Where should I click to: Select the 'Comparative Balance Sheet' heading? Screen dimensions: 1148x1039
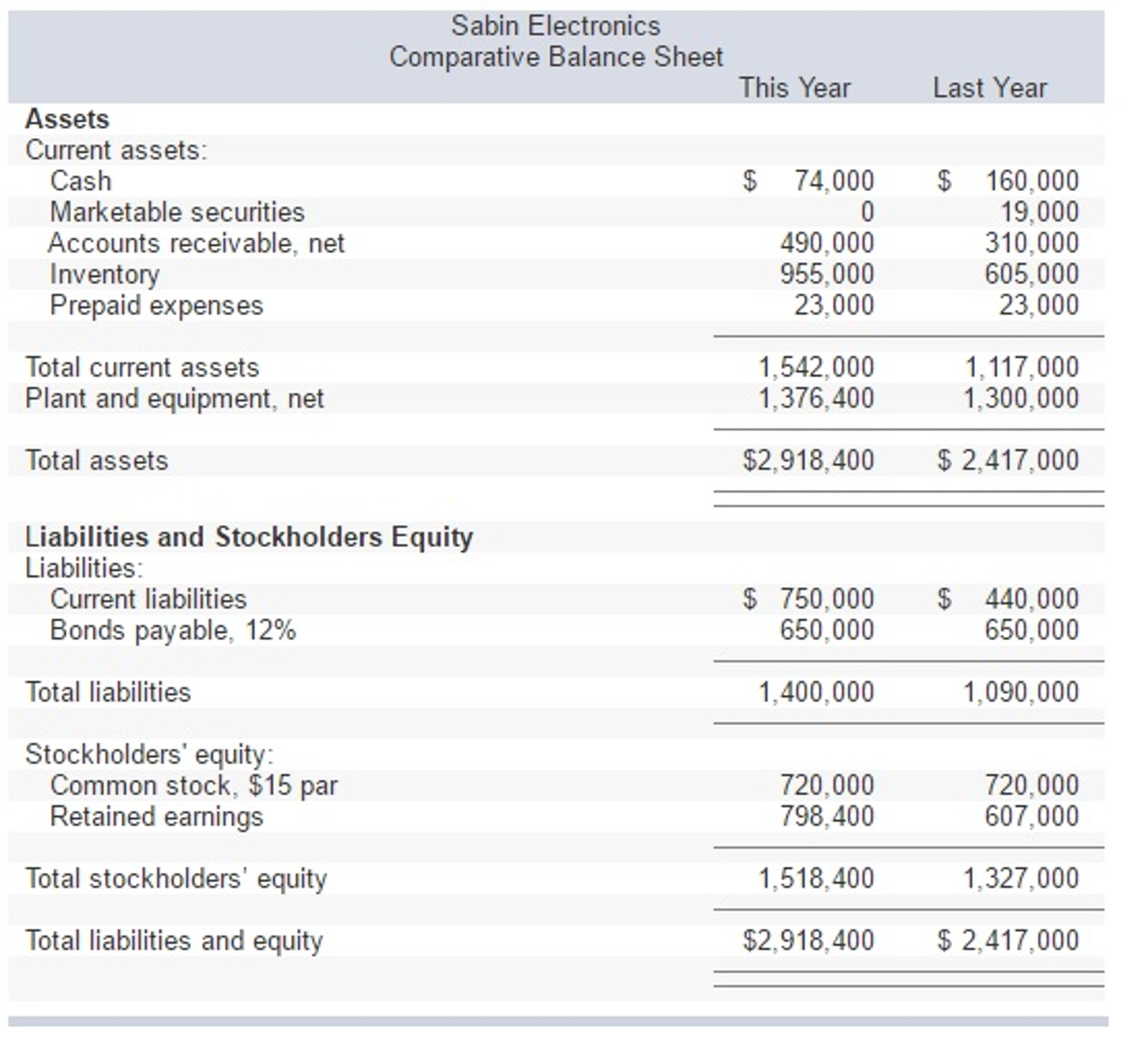(x=556, y=57)
